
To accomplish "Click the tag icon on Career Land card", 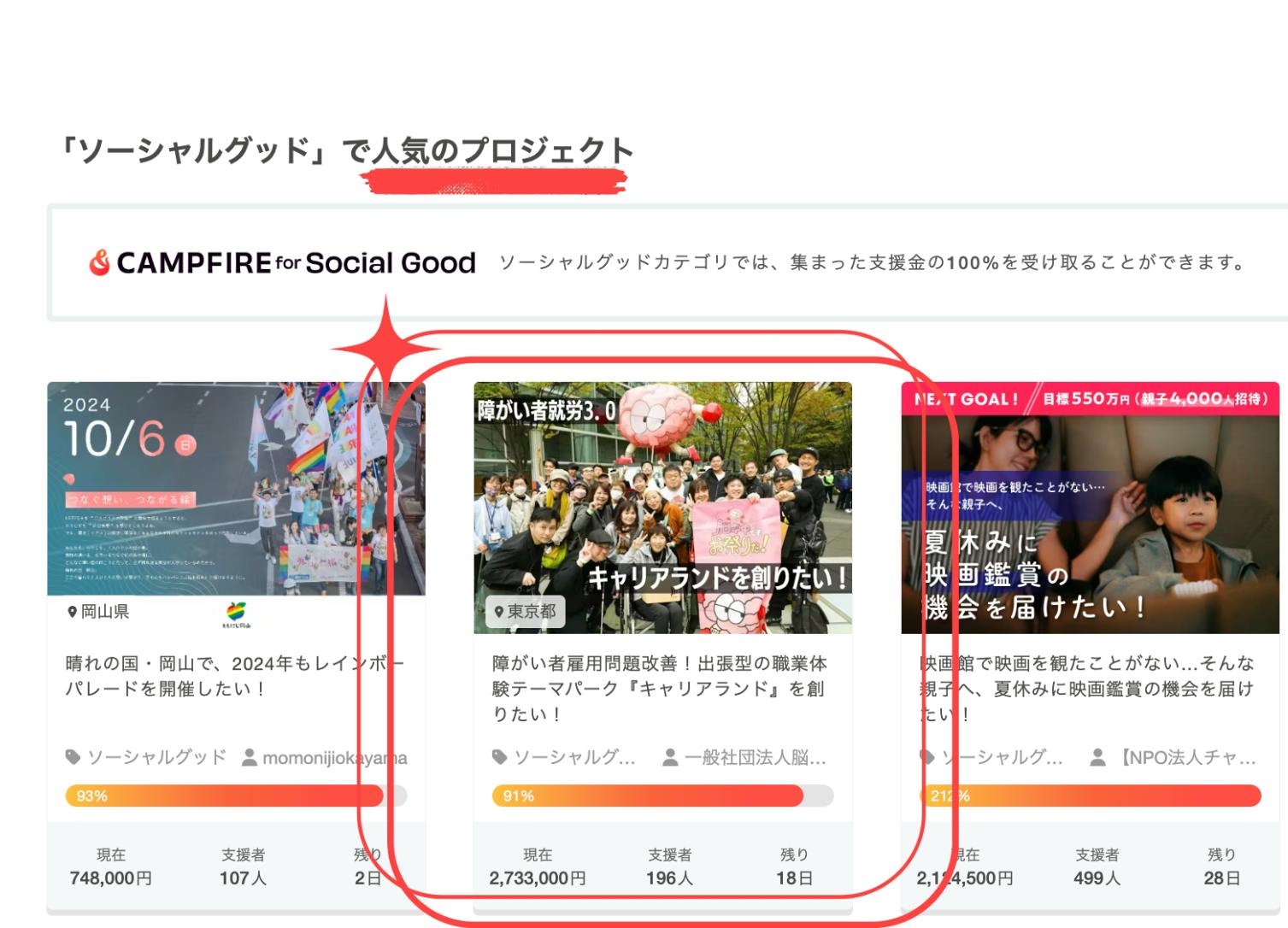I will [x=500, y=757].
